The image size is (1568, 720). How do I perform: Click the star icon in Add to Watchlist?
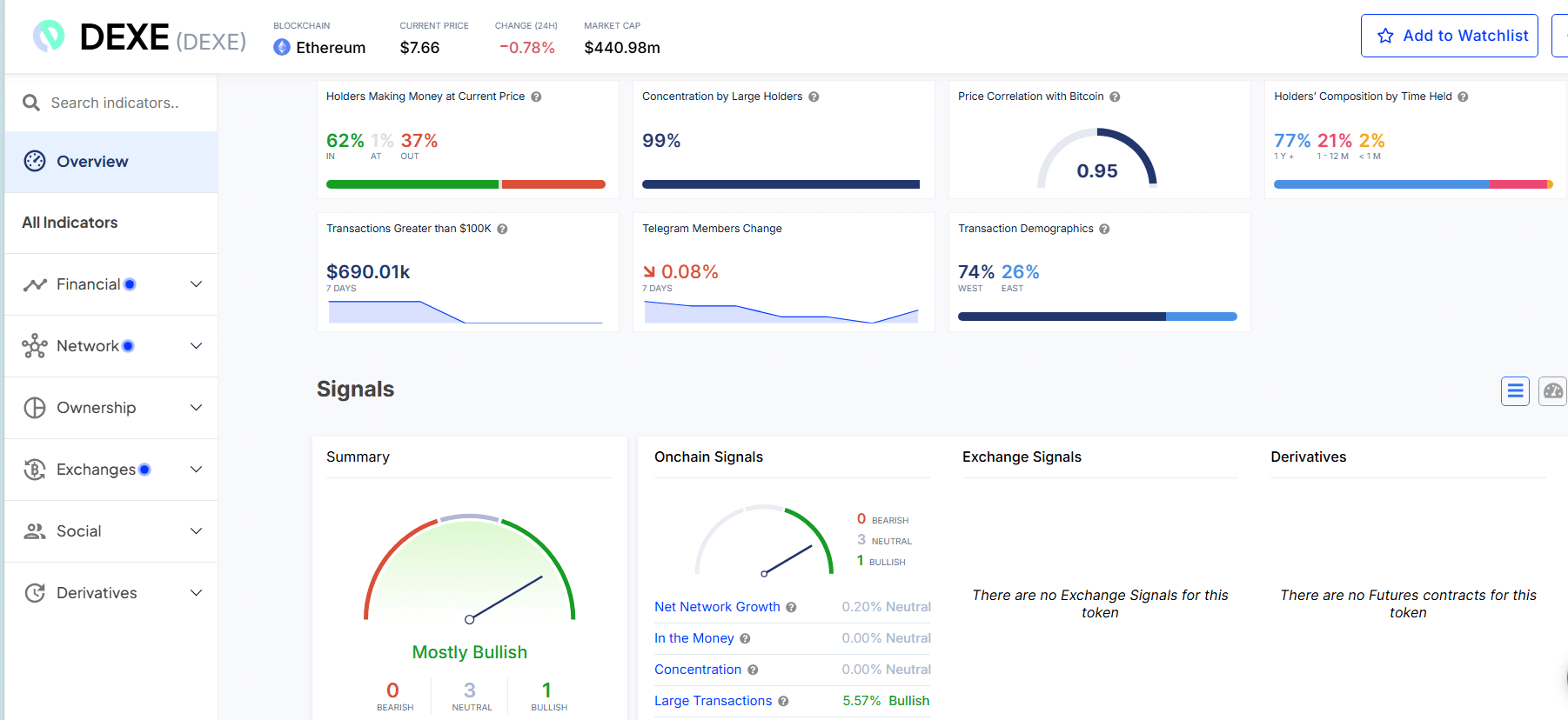click(1385, 36)
